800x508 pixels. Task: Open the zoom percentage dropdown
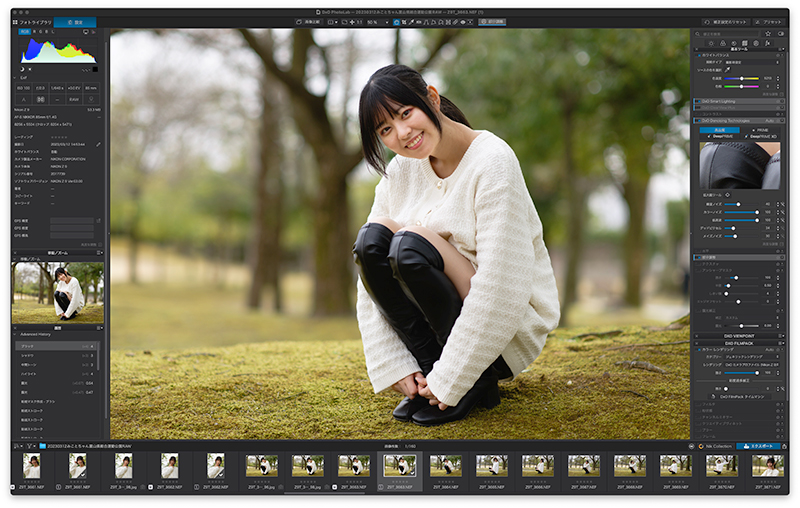click(377, 22)
